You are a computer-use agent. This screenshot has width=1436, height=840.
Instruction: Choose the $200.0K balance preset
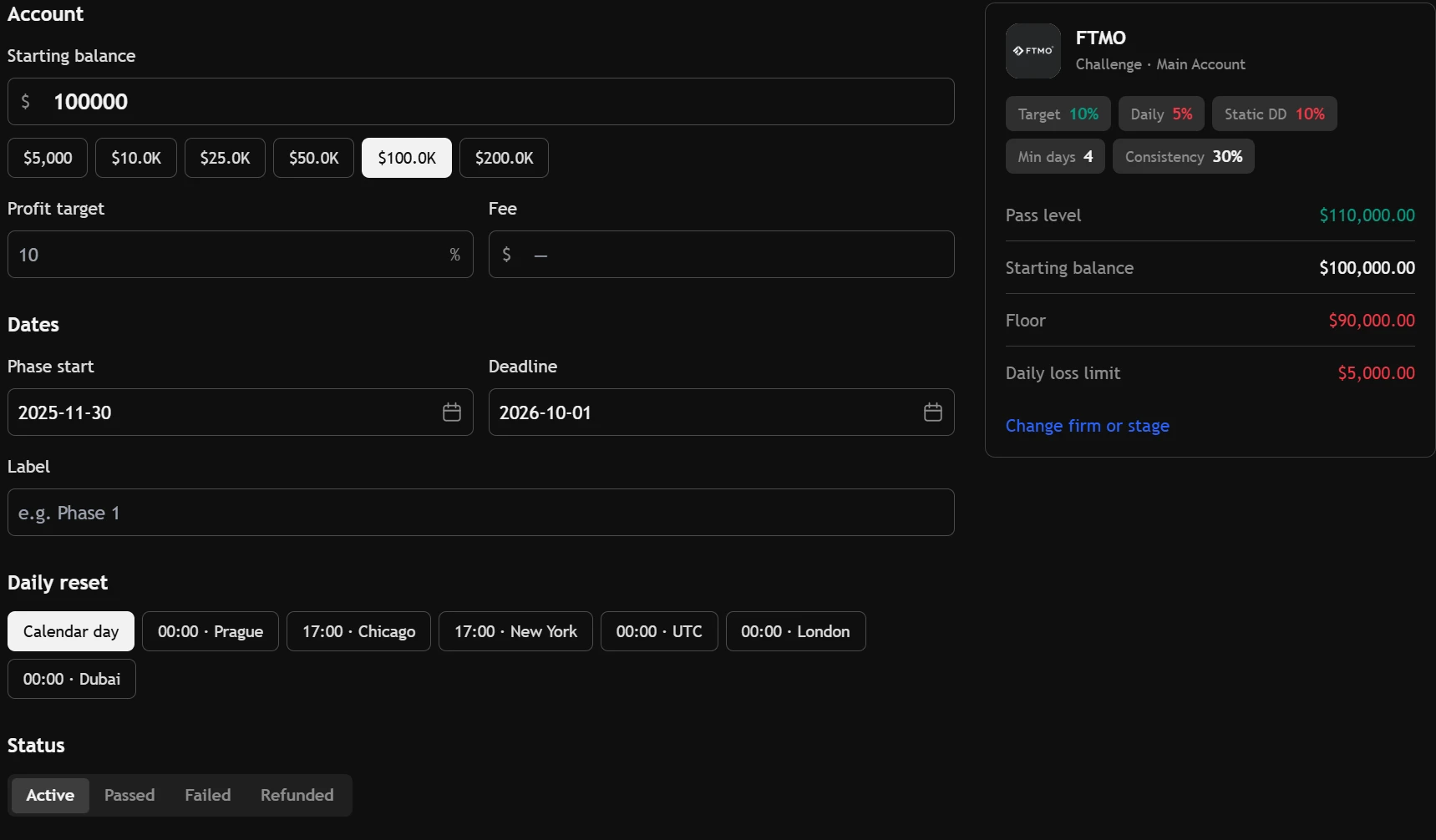click(504, 158)
